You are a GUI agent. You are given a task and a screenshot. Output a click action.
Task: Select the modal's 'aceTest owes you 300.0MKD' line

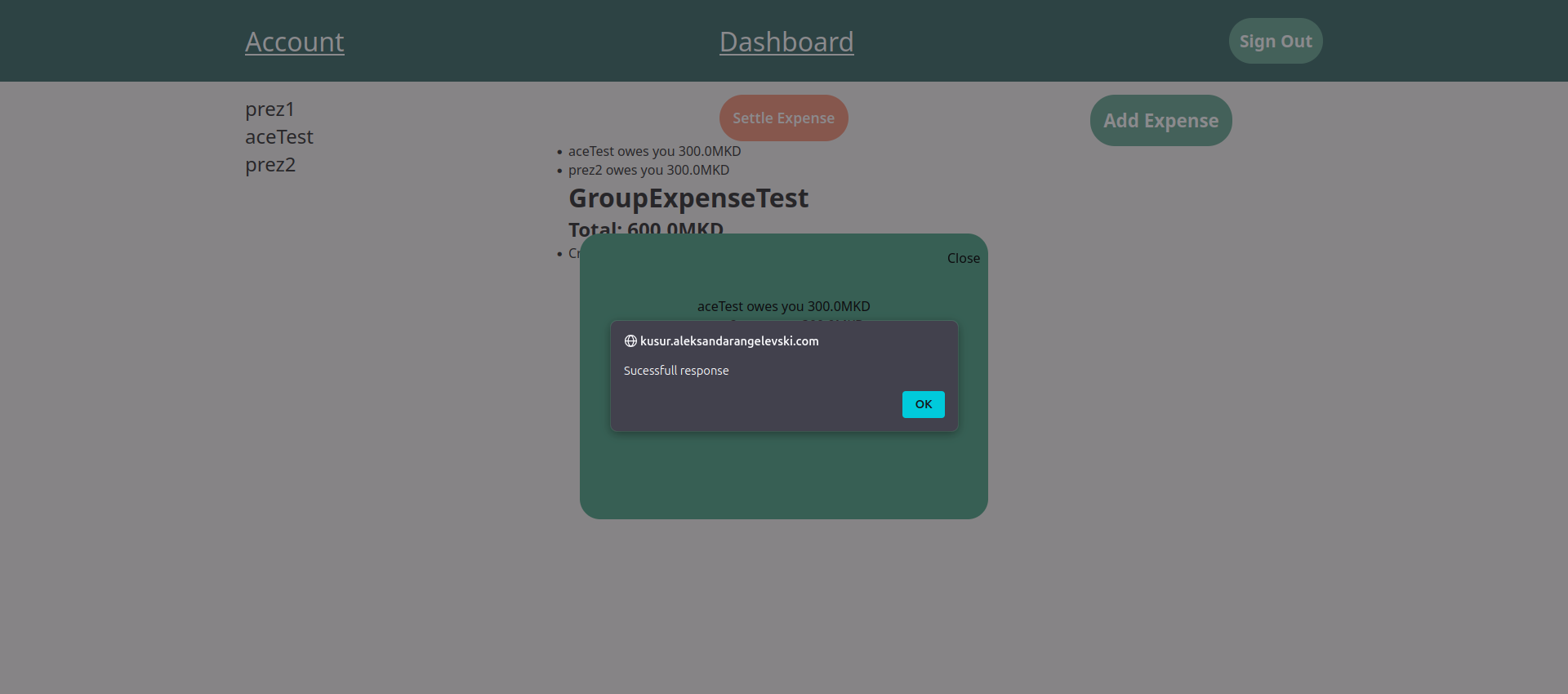point(783,306)
